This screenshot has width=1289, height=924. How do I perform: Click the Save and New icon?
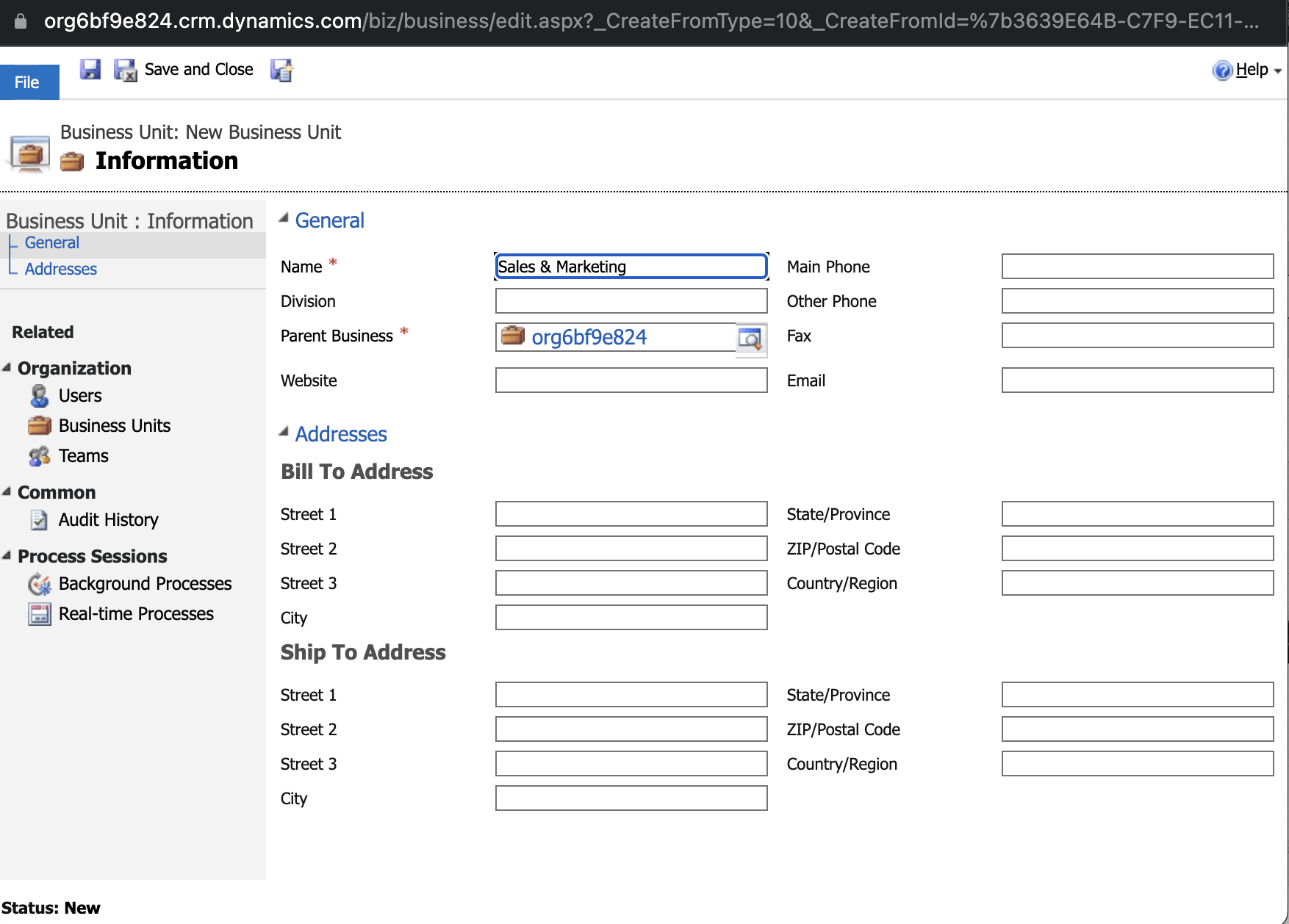pos(281,70)
